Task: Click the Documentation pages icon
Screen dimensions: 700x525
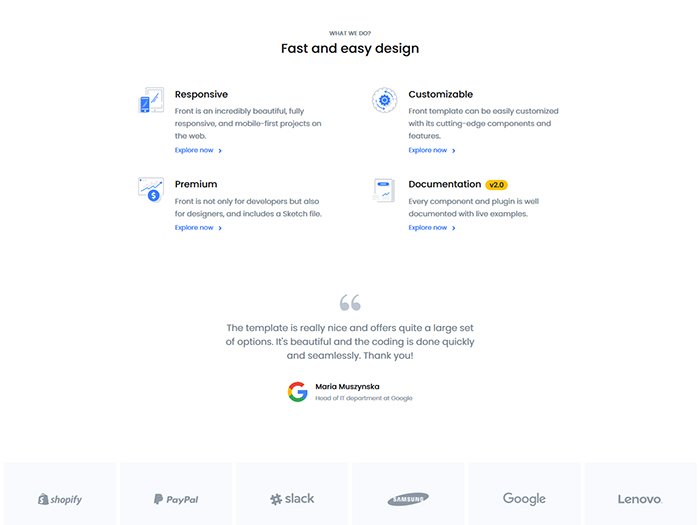Action: click(x=384, y=190)
